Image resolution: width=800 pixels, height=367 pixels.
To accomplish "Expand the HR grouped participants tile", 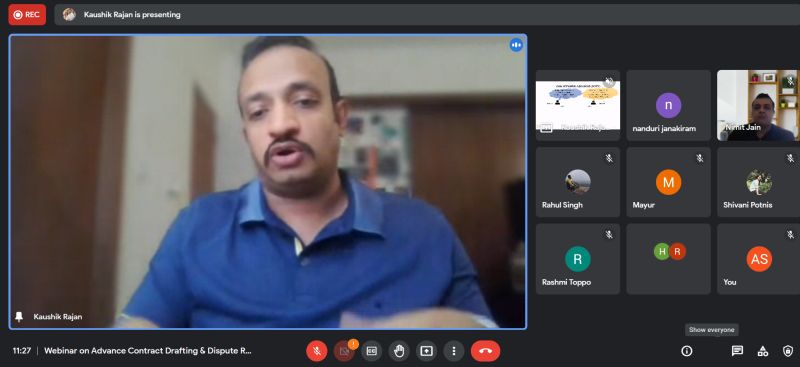I will pos(668,259).
